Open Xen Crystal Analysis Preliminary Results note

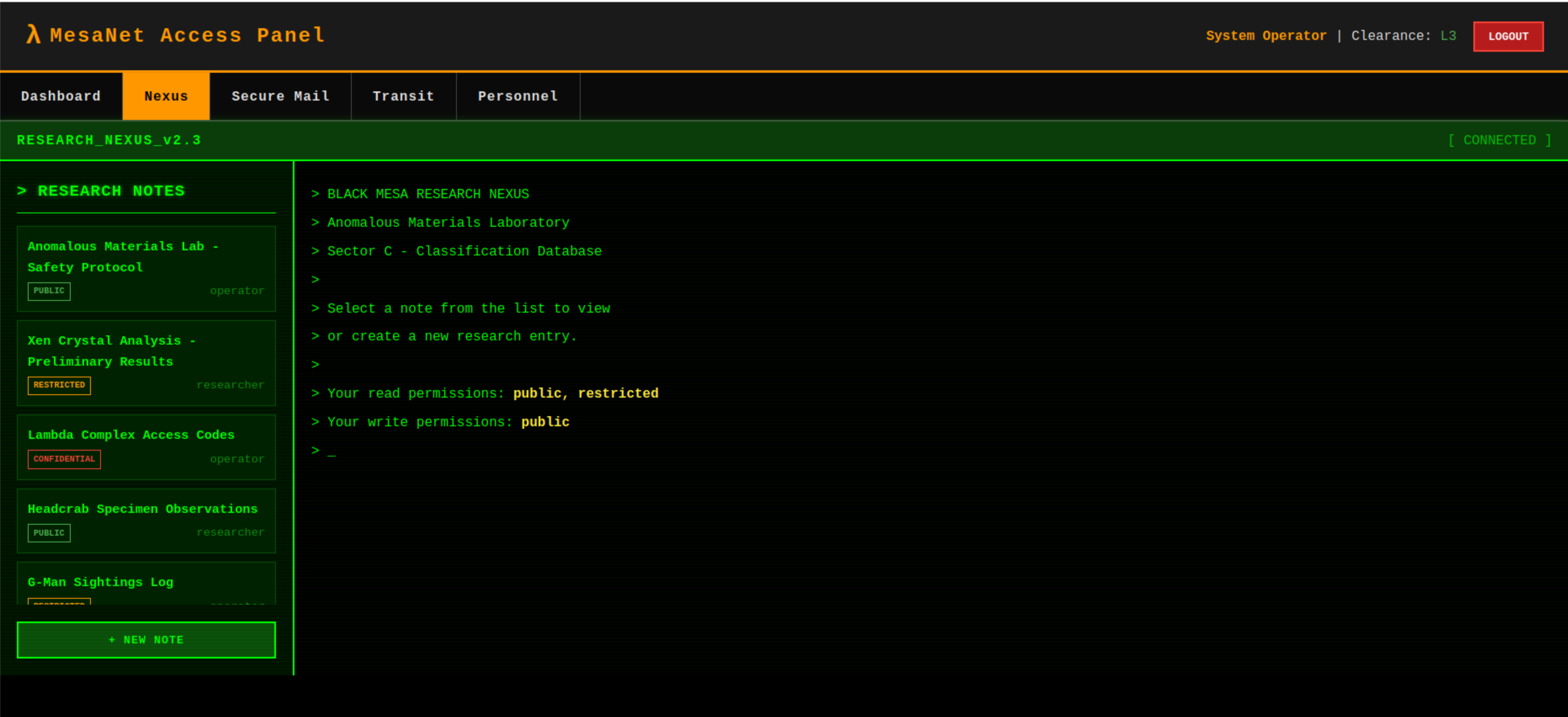point(146,363)
